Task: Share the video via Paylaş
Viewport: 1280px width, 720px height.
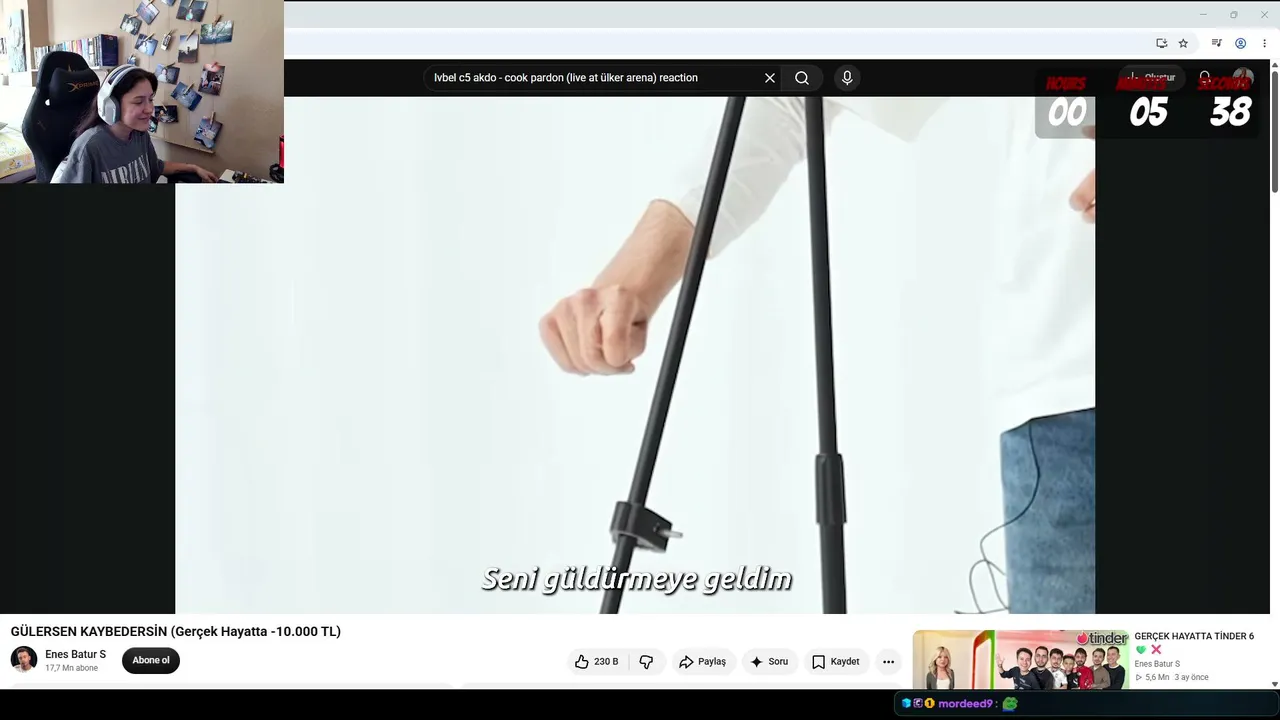Action: (x=702, y=662)
